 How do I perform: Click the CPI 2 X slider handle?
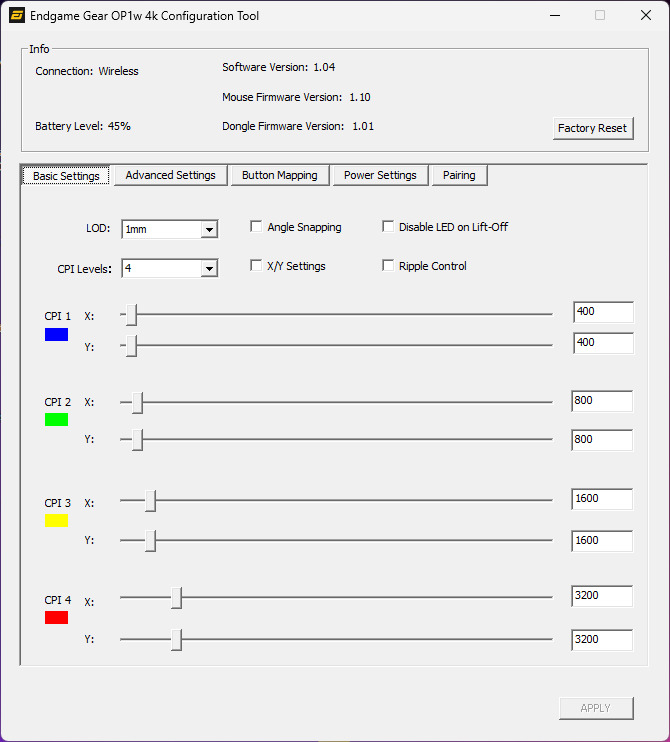(137, 403)
